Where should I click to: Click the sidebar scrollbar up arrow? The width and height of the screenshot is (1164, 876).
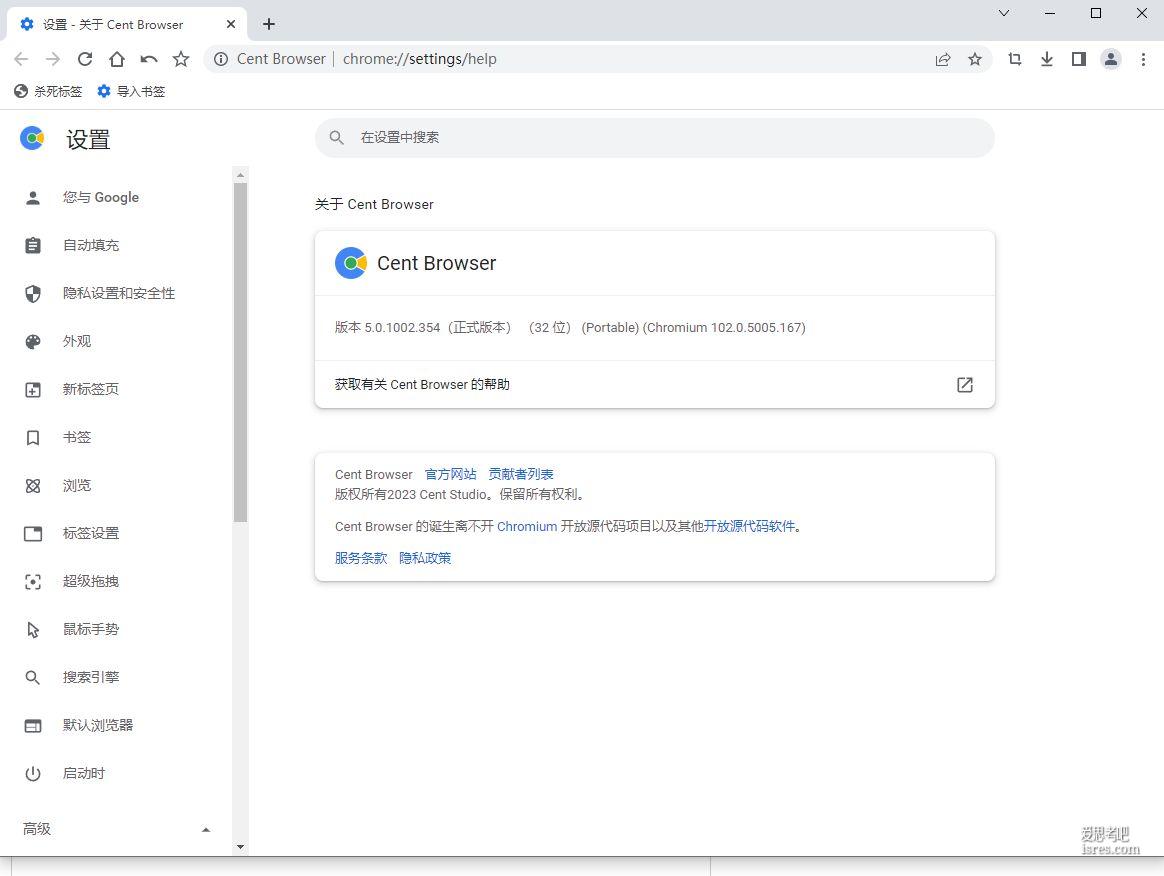point(240,175)
